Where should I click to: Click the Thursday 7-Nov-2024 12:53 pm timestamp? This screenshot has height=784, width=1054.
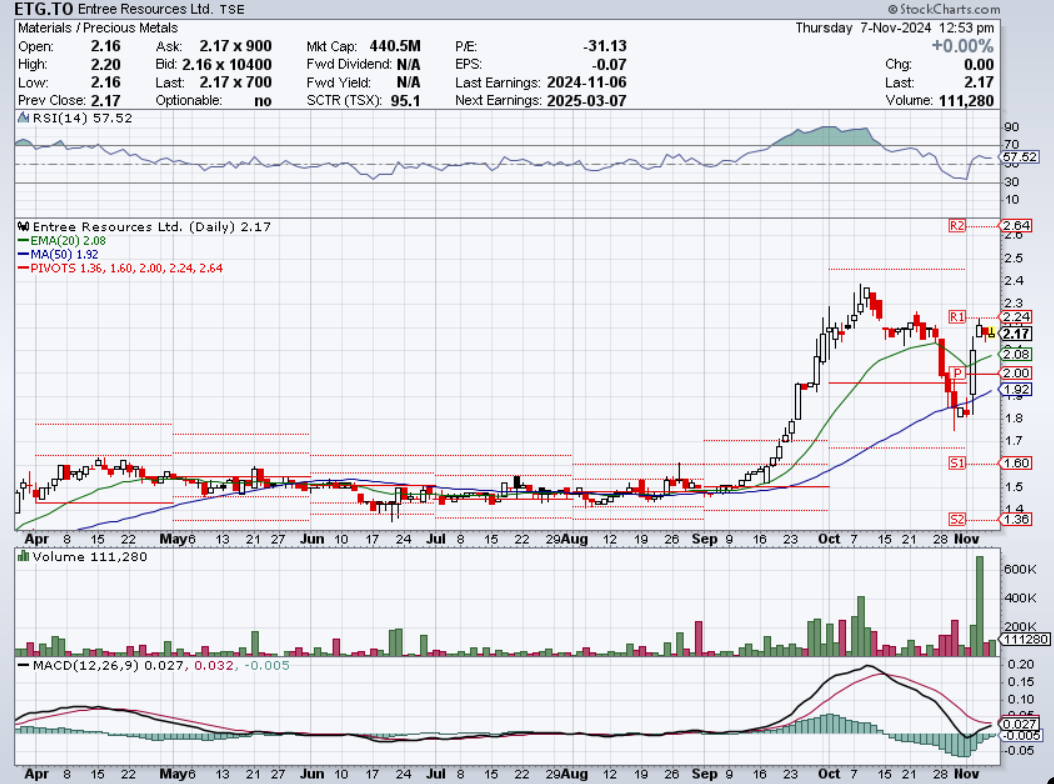(x=895, y=28)
